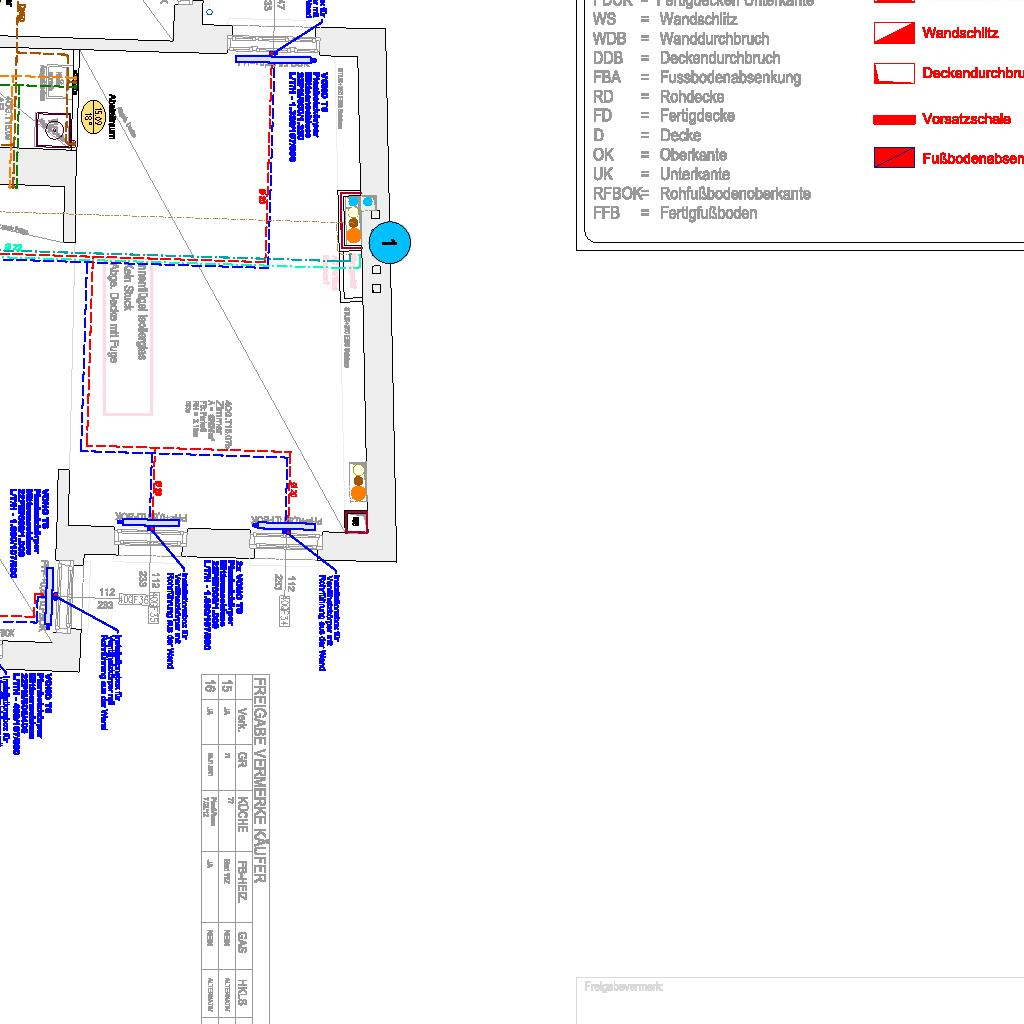Select the Wandschlitz legend symbol
The height and width of the screenshot is (1024, 1024).
click(895, 33)
